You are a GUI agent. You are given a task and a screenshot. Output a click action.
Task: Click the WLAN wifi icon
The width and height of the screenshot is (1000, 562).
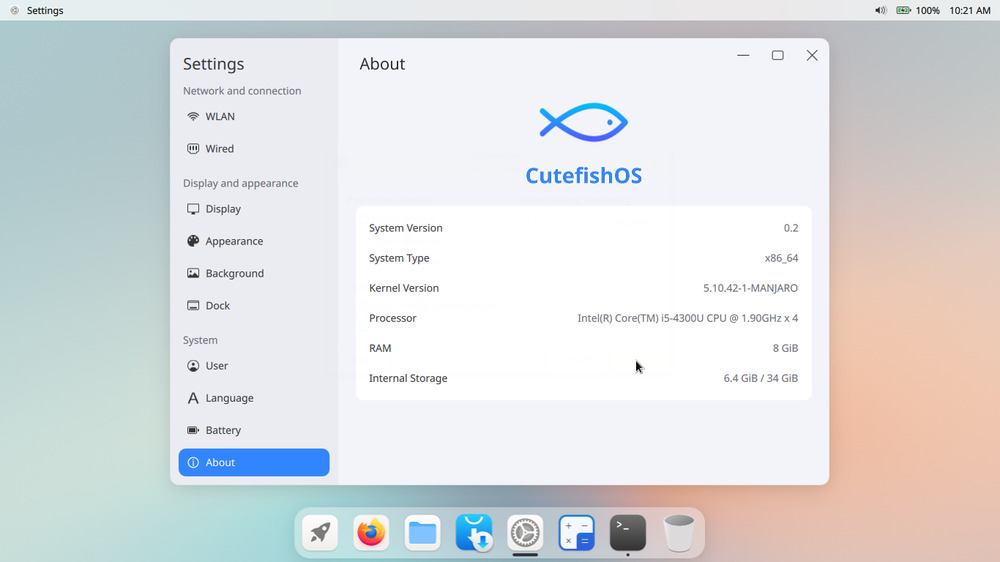tap(193, 116)
